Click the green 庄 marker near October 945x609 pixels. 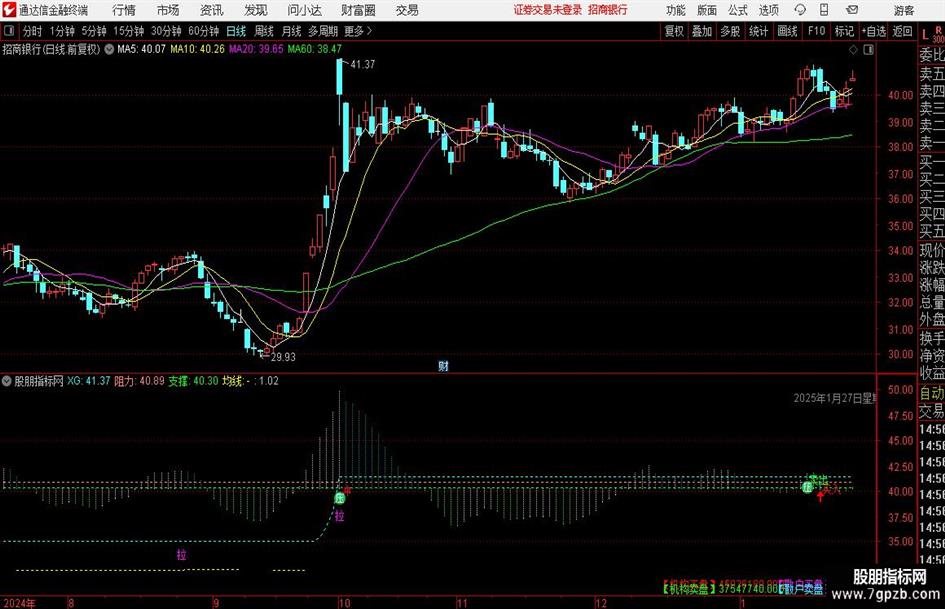point(340,498)
